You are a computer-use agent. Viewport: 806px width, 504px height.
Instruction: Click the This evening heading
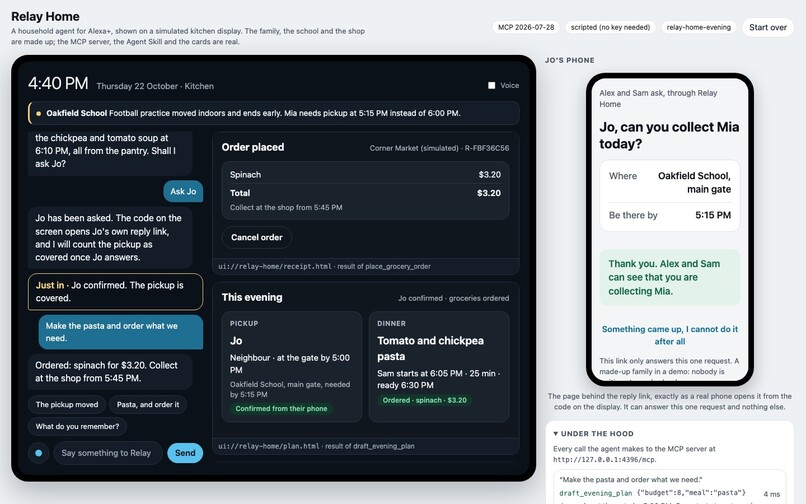pos(252,297)
